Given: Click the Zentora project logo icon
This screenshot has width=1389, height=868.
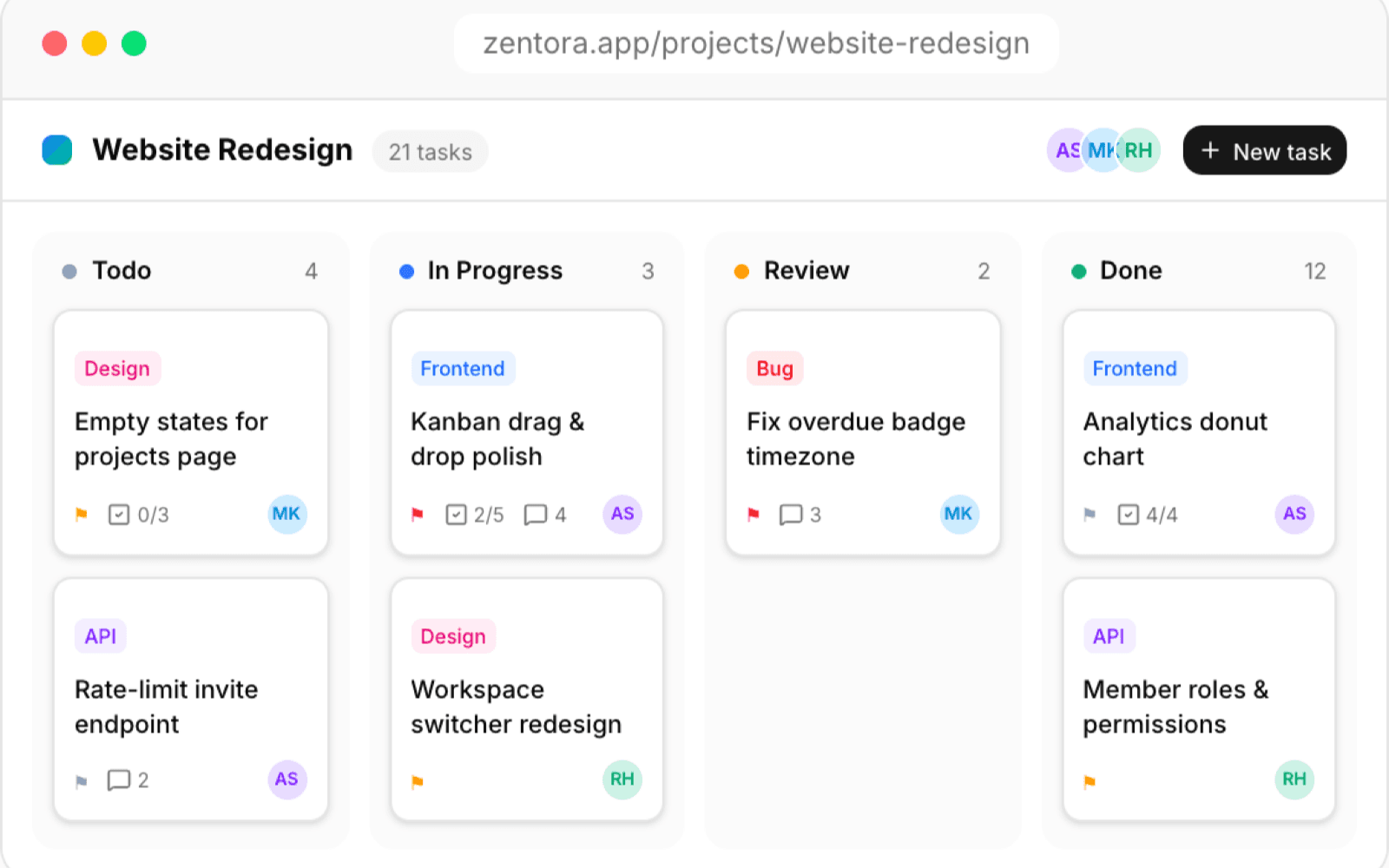Looking at the screenshot, I should (x=57, y=150).
